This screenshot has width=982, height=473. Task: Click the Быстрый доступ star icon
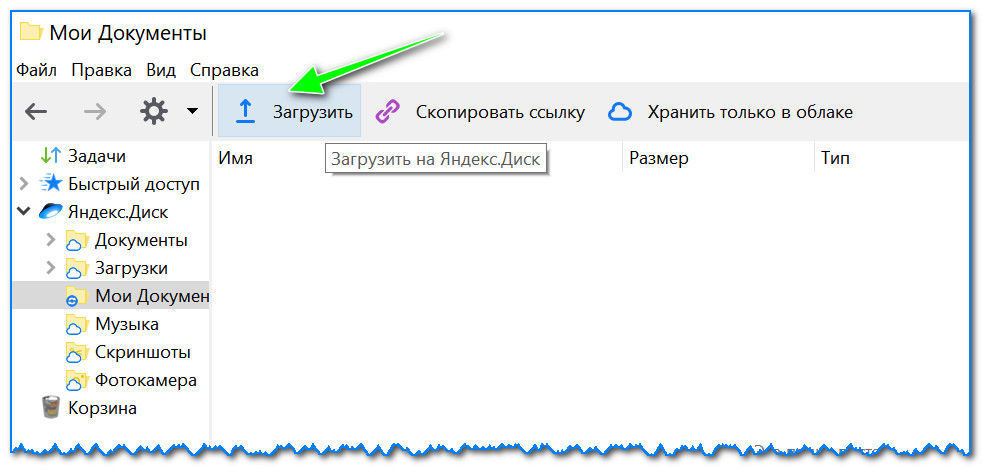51,184
